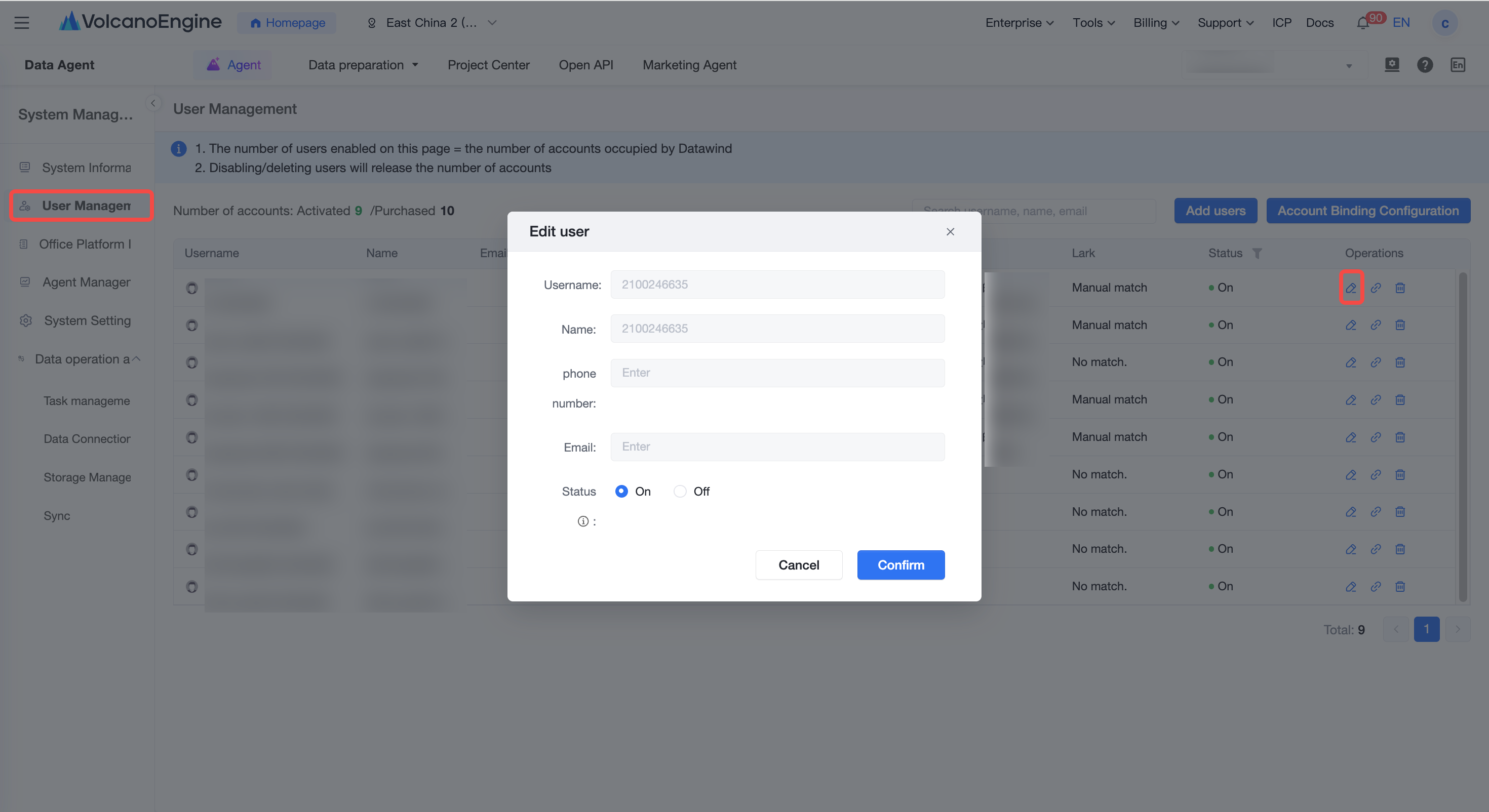Viewport: 1489px width, 812px height.
Task: Open the Open API tab
Action: (585, 65)
